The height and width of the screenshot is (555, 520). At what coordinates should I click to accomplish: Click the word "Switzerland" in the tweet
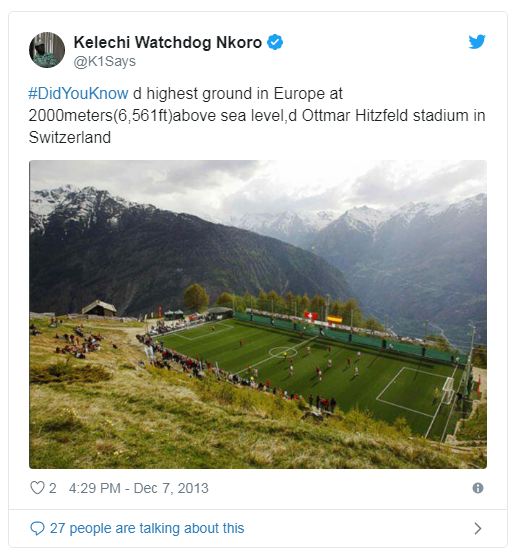[70, 137]
